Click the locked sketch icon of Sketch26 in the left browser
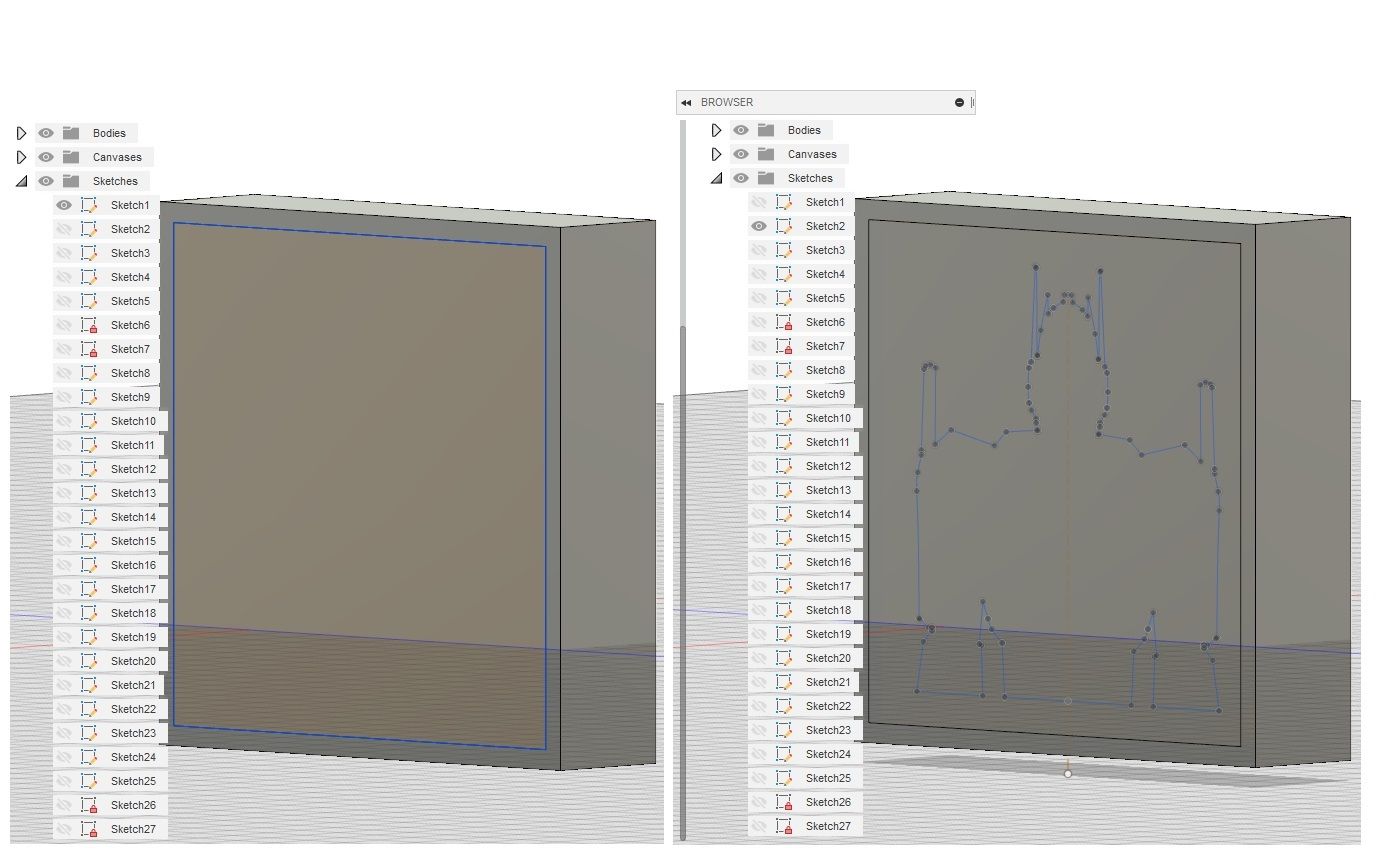This screenshot has width=1378, height=866. (89, 805)
